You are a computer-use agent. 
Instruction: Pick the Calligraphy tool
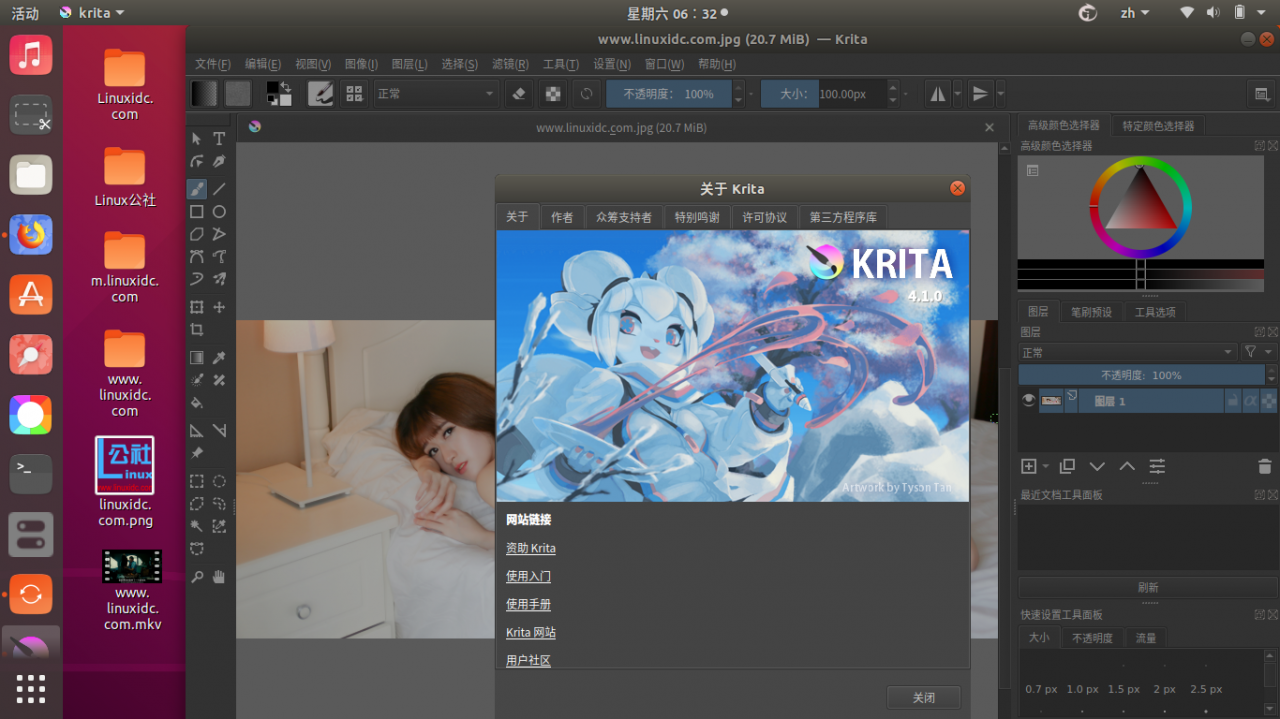coord(219,161)
